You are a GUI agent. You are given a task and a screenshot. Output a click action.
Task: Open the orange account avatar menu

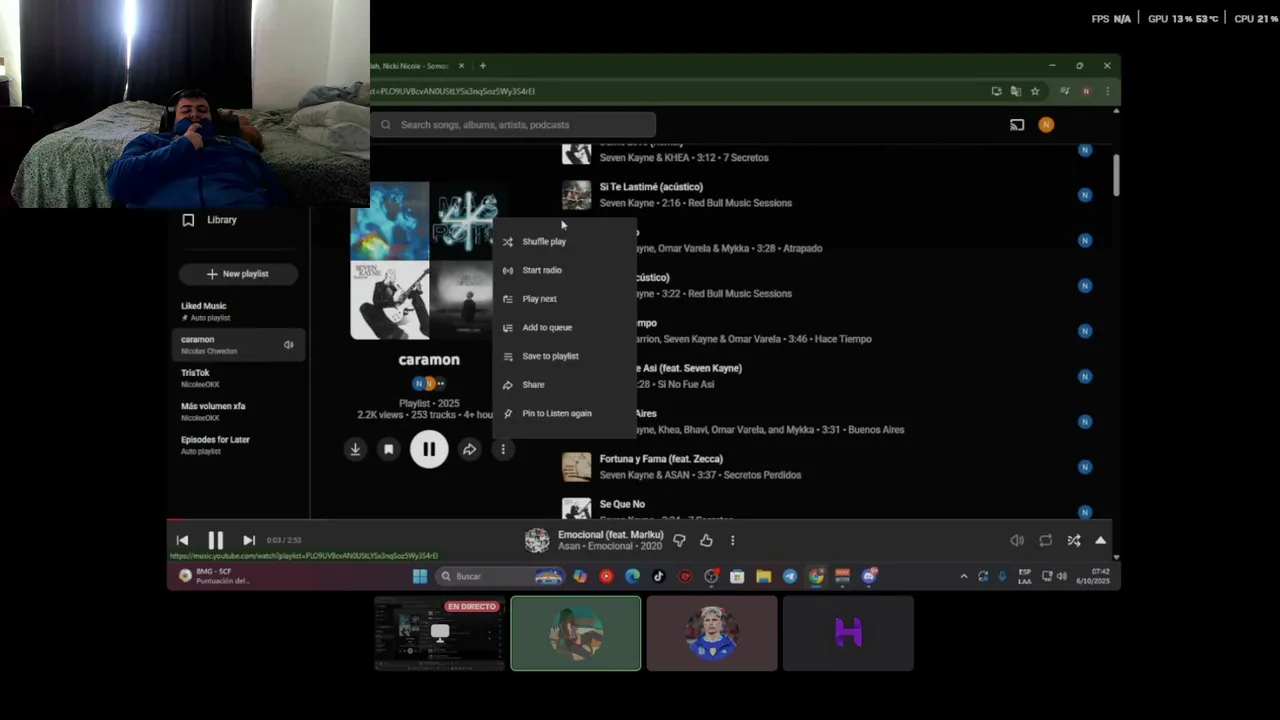[1046, 125]
